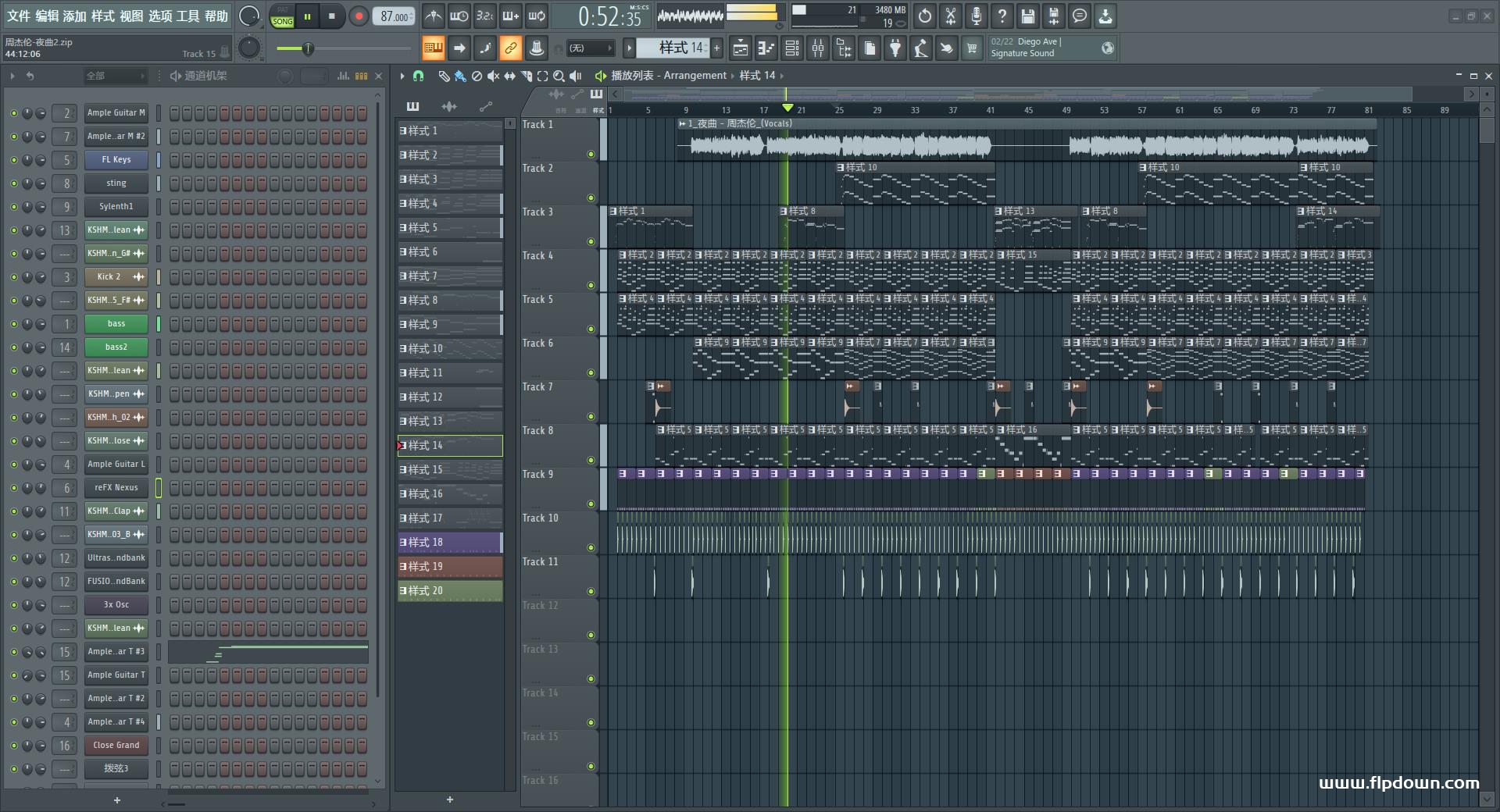This screenshot has width=1500, height=812.
Task: Toggle wait-for-input-to-start-playing icon
Action: (459, 16)
